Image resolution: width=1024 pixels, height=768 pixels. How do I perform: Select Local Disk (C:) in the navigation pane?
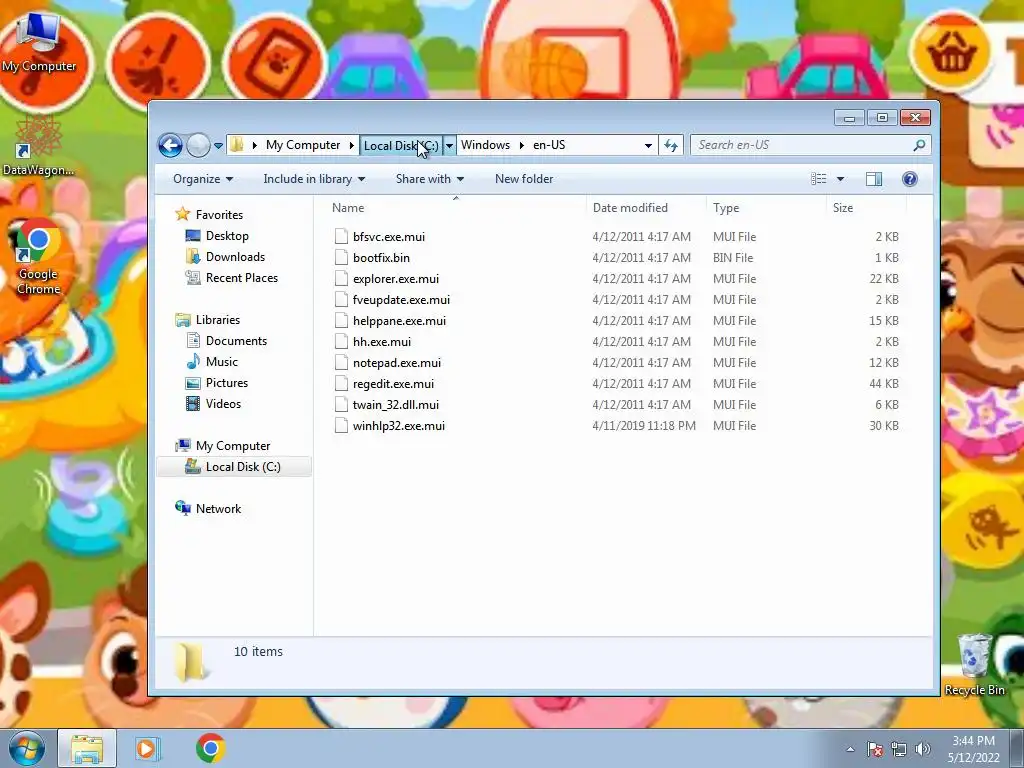pos(234,467)
